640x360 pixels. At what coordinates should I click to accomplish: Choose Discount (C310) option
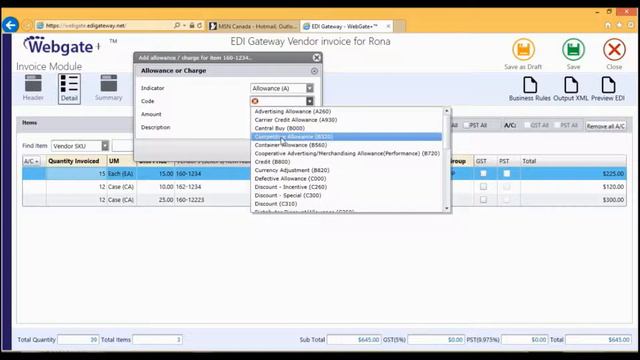coord(346,204)
